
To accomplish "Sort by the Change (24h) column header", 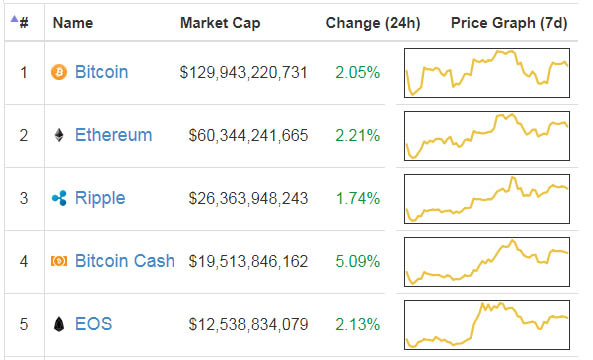I will [373, 23].
